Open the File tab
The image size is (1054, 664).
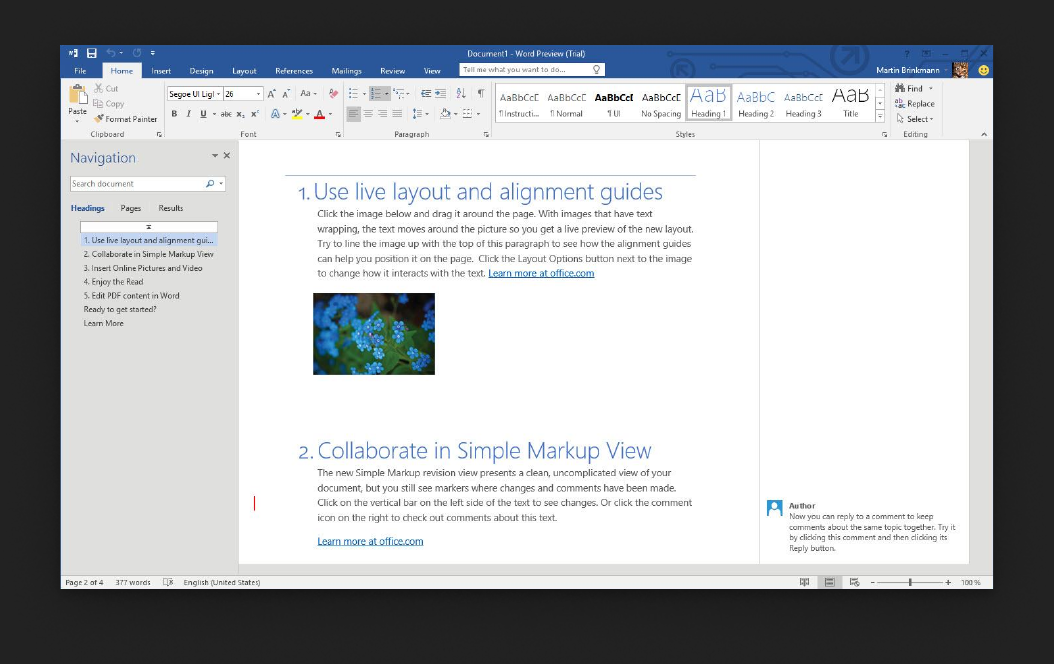click(80, 71)
